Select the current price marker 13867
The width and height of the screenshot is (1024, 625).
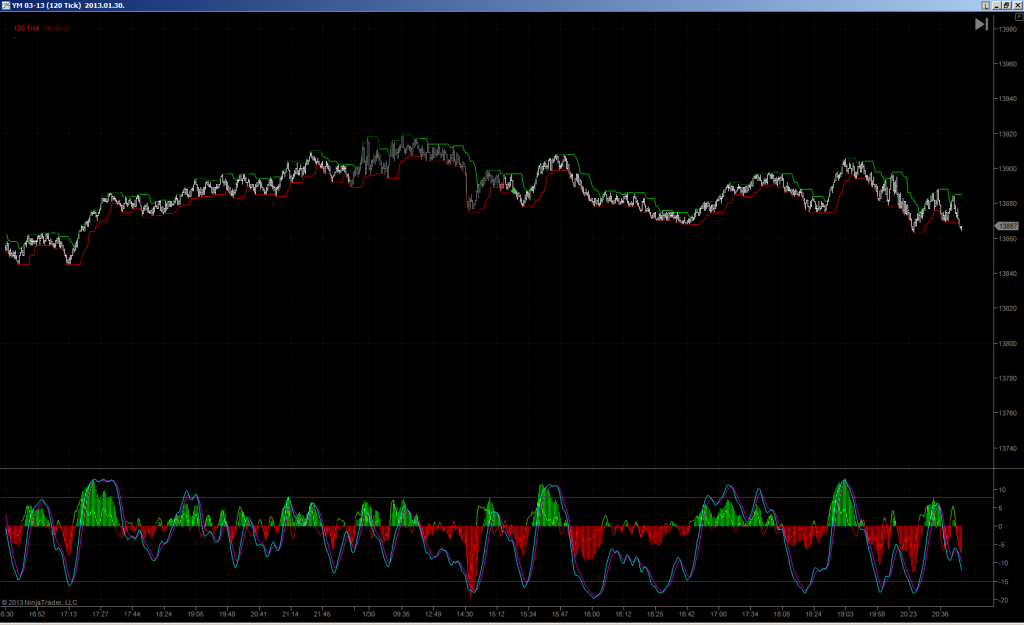click(1007, 226)
